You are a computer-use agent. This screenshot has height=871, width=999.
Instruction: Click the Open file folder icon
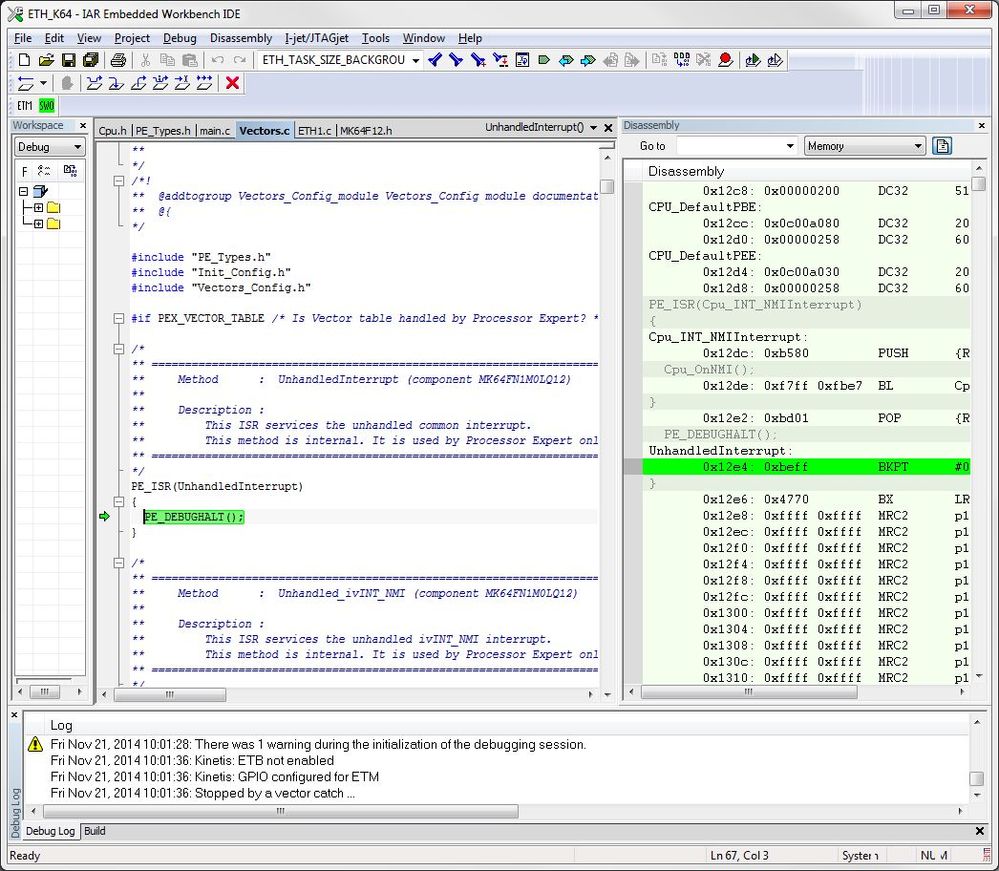click(x=46, y=61)
